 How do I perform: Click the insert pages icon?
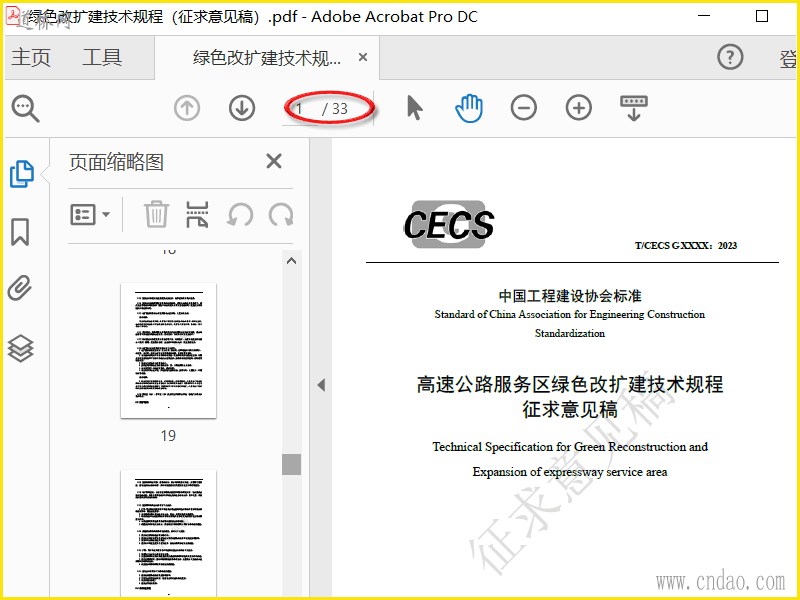197,214
